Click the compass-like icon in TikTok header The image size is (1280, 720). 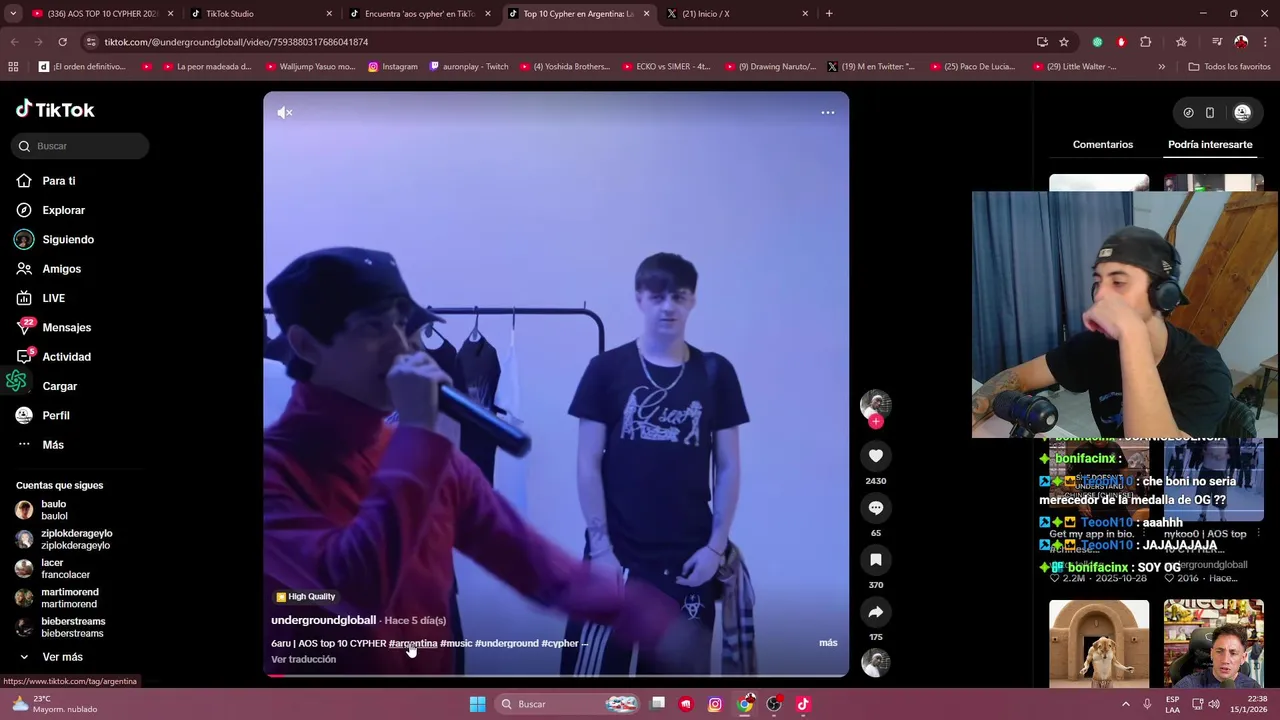(x=1188, y=113)
